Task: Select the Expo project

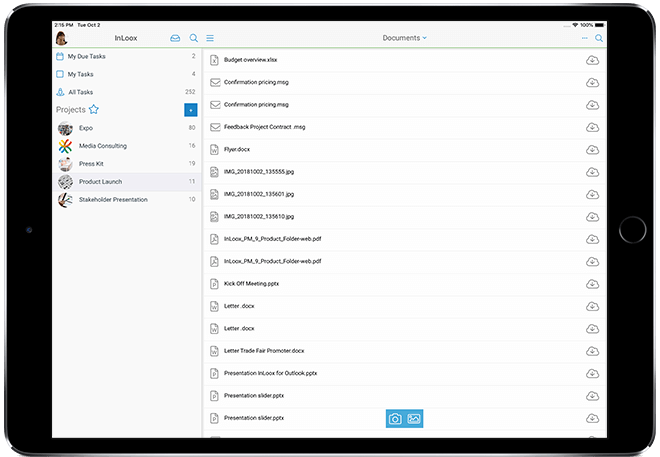Action: (x=126, y=128)
